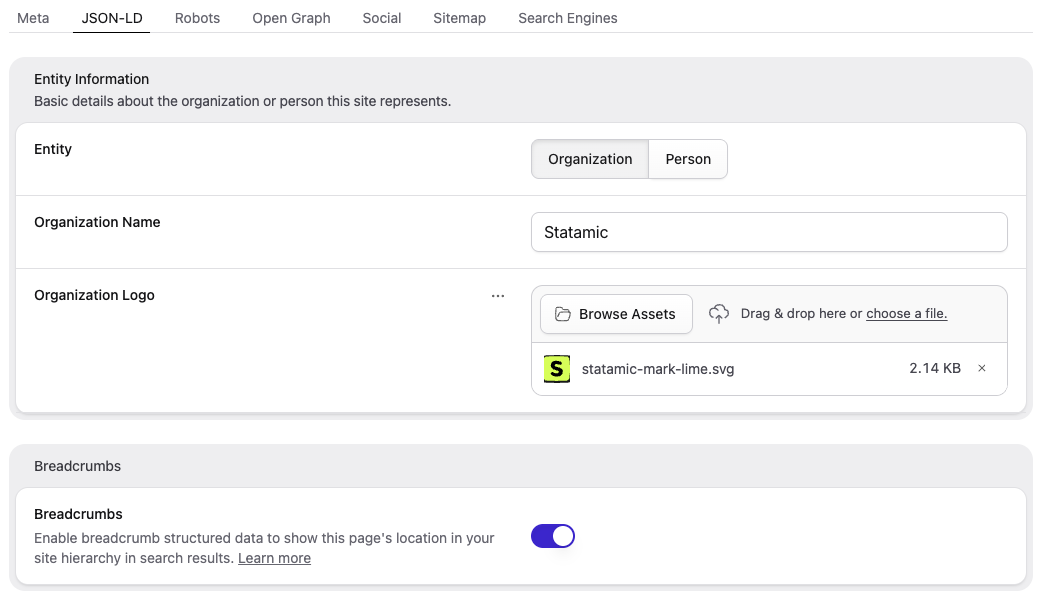Viewport: 1044px width, 600px height.
Task: Click inside the Organization Name field
Action: click(768, 231)
